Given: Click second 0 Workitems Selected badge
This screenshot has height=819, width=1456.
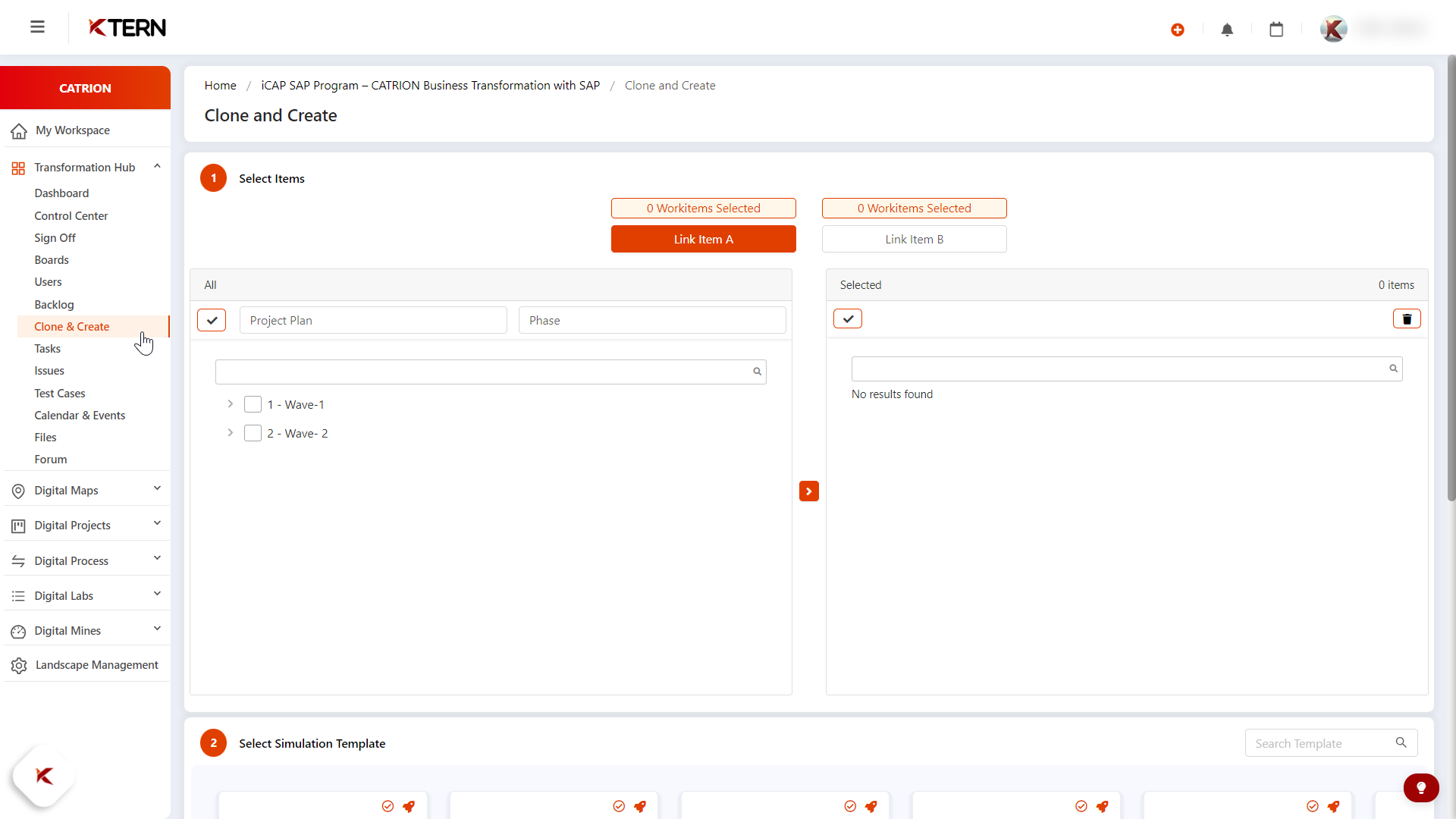Looking at the screenshot, I should pyautogui.click(x=915, y=209).
